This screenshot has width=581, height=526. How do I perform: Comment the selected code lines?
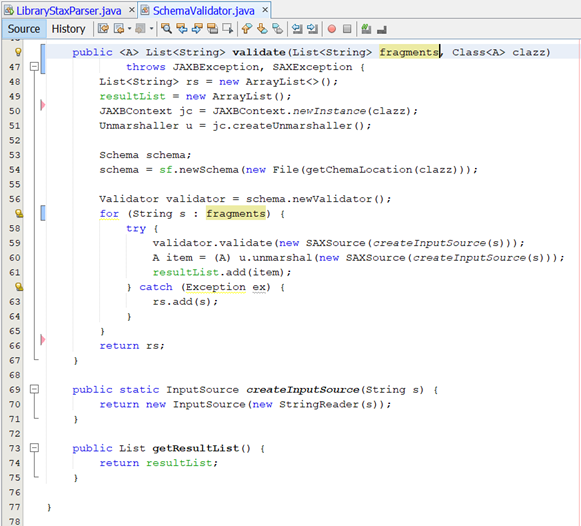click(366, 29)
